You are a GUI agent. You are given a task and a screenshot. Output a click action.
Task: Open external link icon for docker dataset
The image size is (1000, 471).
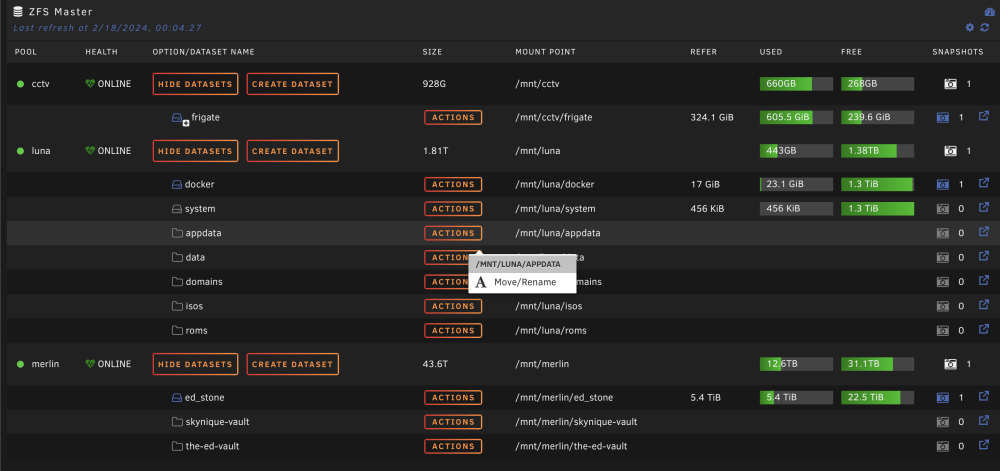(984, 183)
